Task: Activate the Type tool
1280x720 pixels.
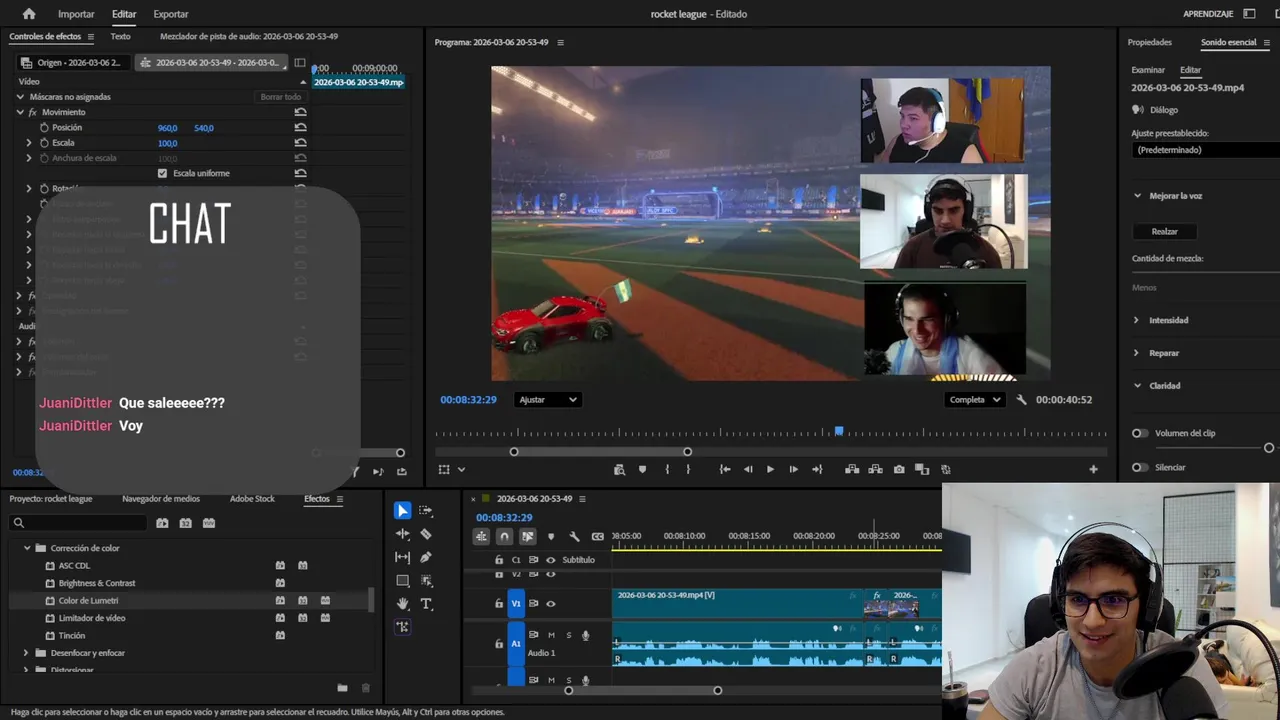Action: pyautogui.click(x=426, y=604)
